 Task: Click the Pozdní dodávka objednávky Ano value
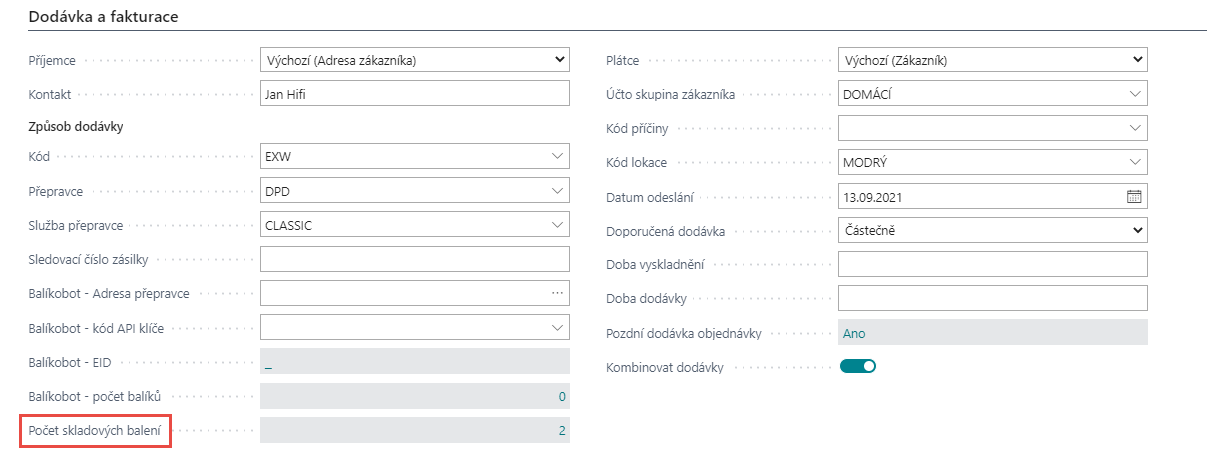[853, 333]
